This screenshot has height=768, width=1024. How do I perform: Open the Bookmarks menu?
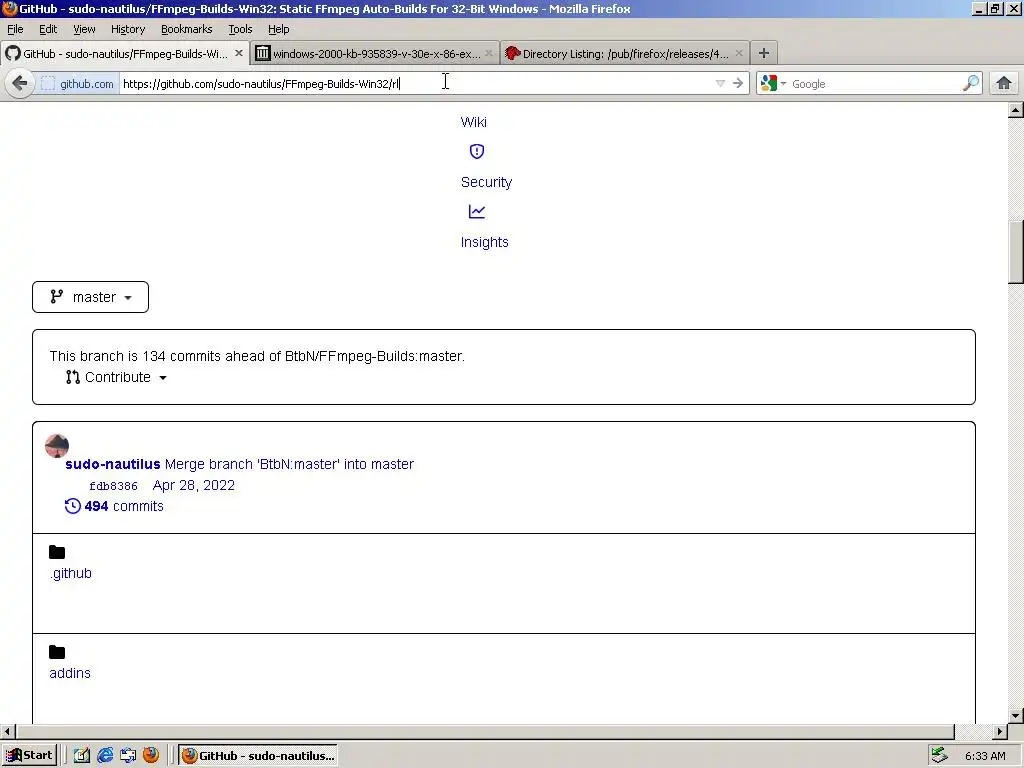click(187, 29)
